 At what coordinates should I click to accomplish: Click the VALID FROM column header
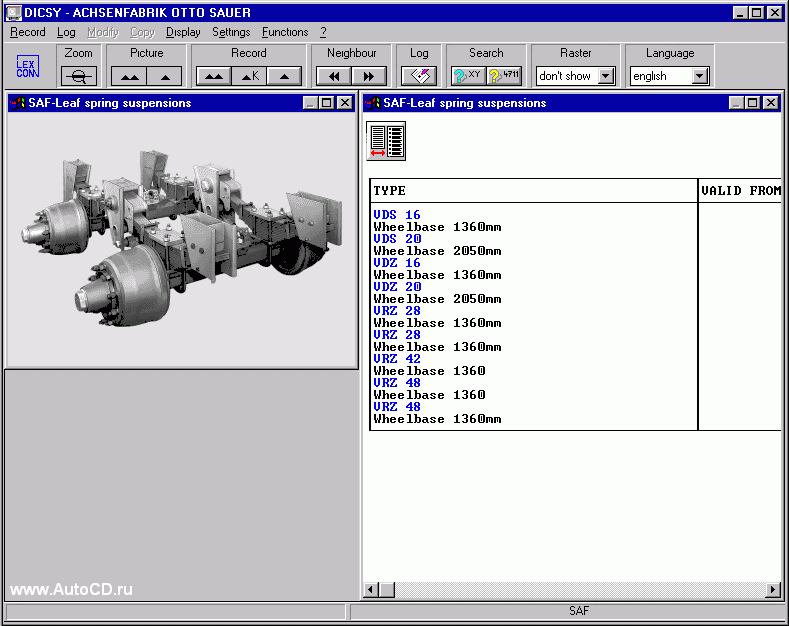(x=741, y=191)
